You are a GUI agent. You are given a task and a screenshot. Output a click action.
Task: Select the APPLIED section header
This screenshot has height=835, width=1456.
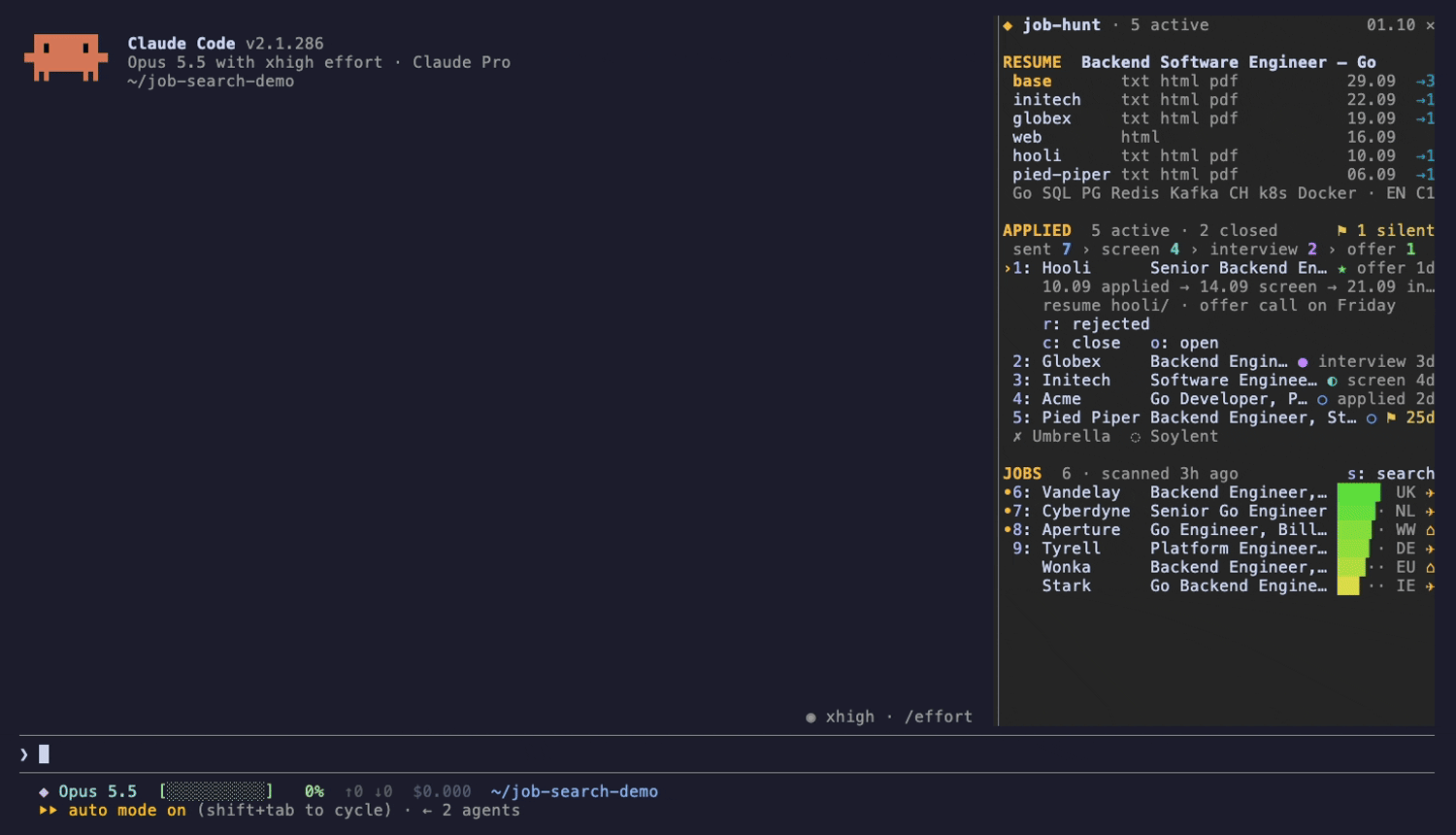(x=1037, y=231)
